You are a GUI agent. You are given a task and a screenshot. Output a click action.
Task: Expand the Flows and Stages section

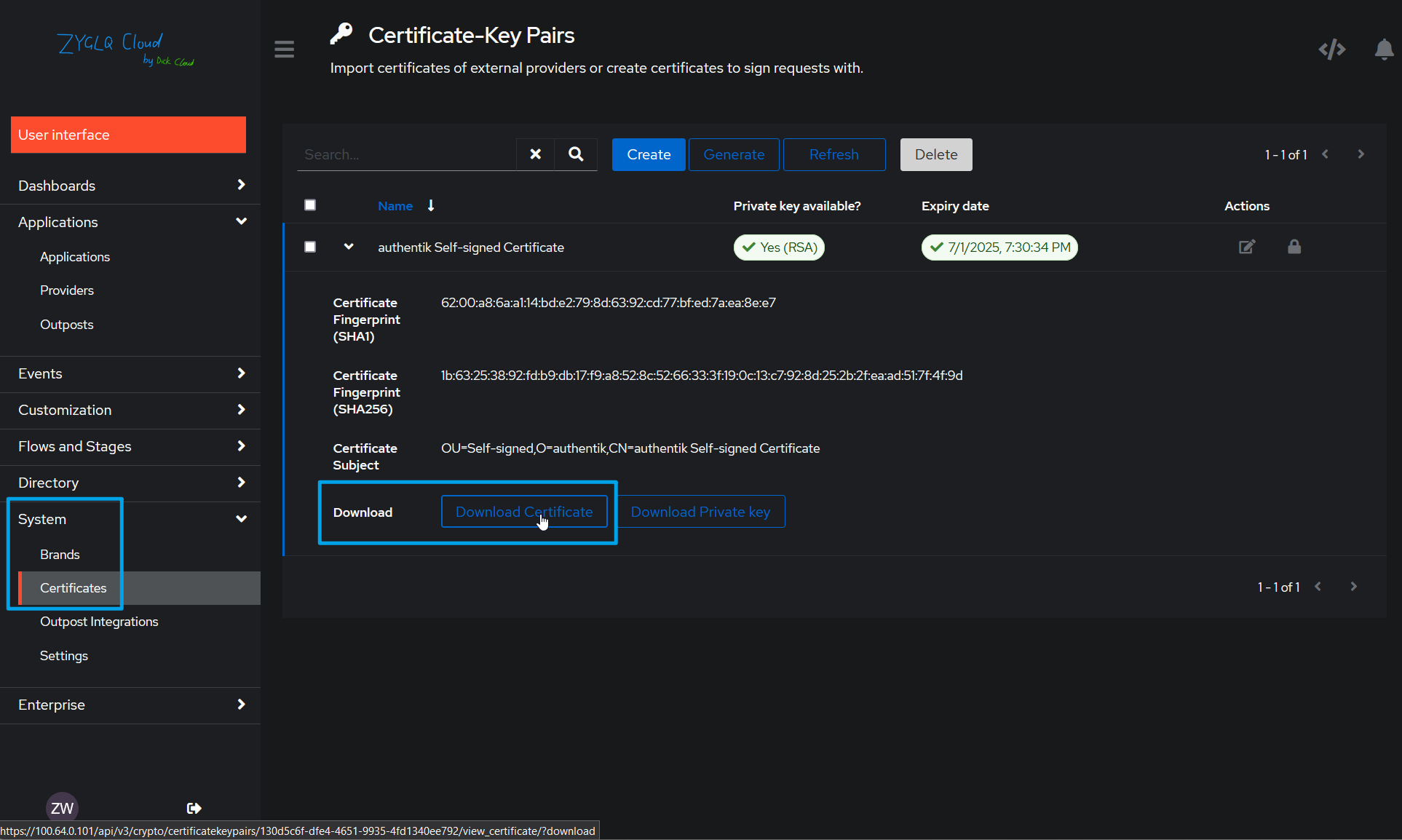pos(130,446)
